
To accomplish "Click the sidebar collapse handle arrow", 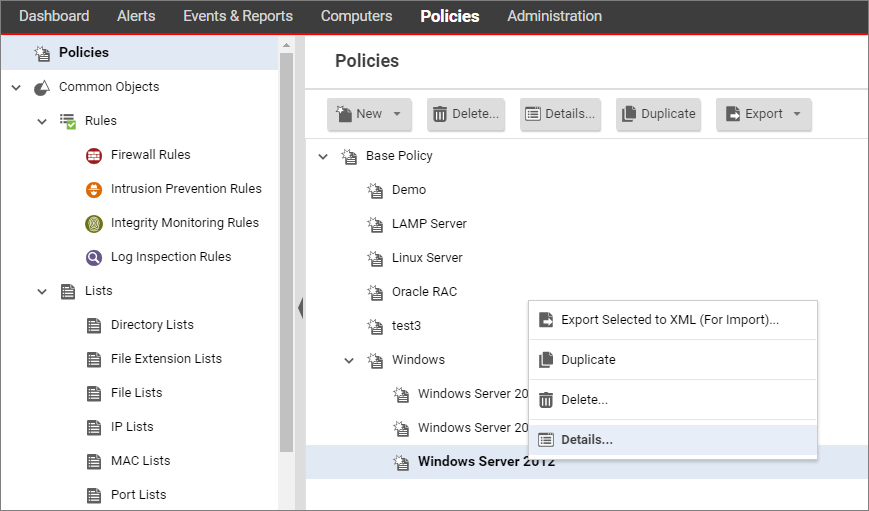I will point(300,307).
